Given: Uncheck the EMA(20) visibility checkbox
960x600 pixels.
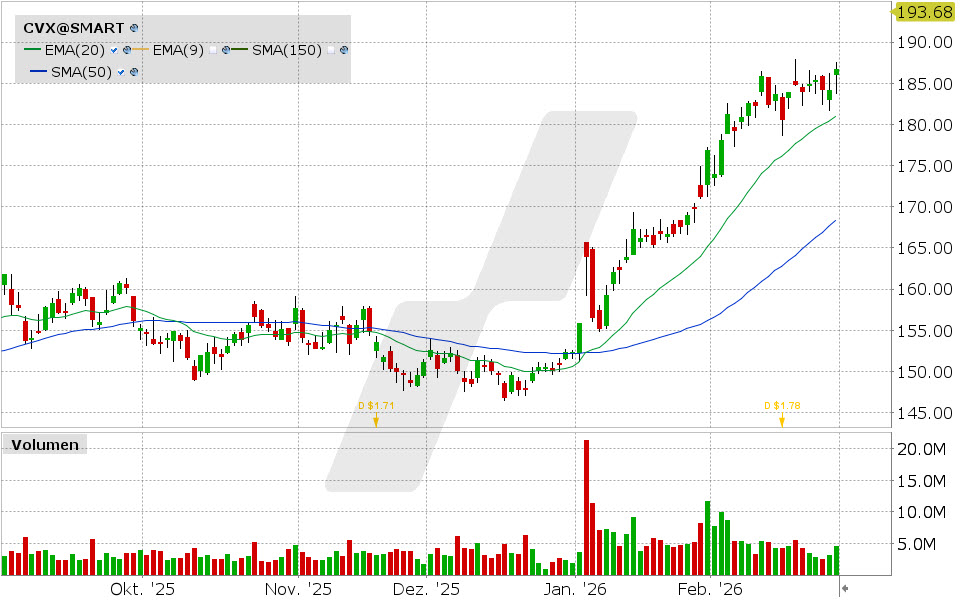Looking at the screenshot, I should [x=113, y=49].
